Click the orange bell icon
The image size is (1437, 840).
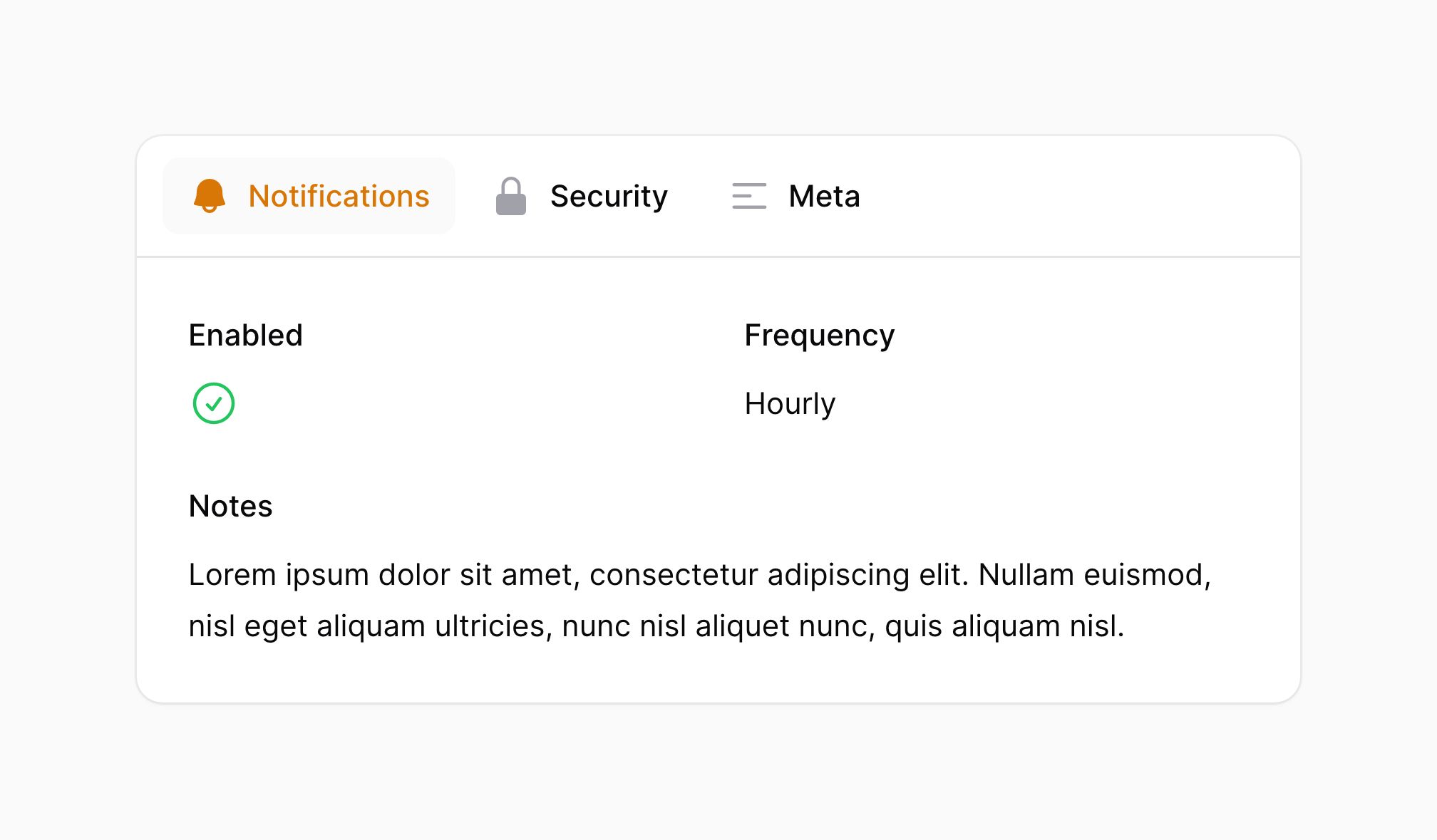click(210, 196)
